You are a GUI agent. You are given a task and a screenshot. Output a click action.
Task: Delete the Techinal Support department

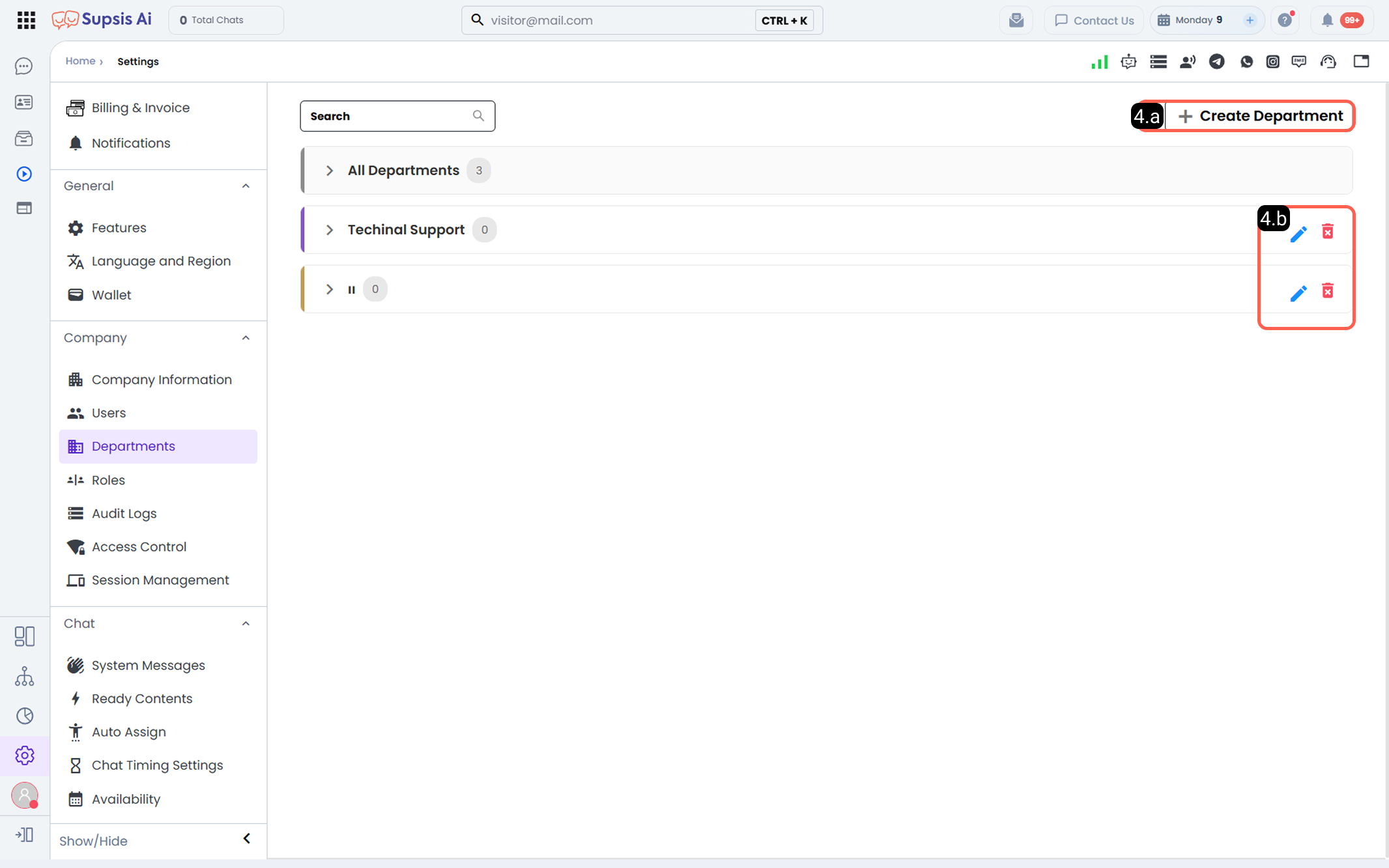[1328, 231]
